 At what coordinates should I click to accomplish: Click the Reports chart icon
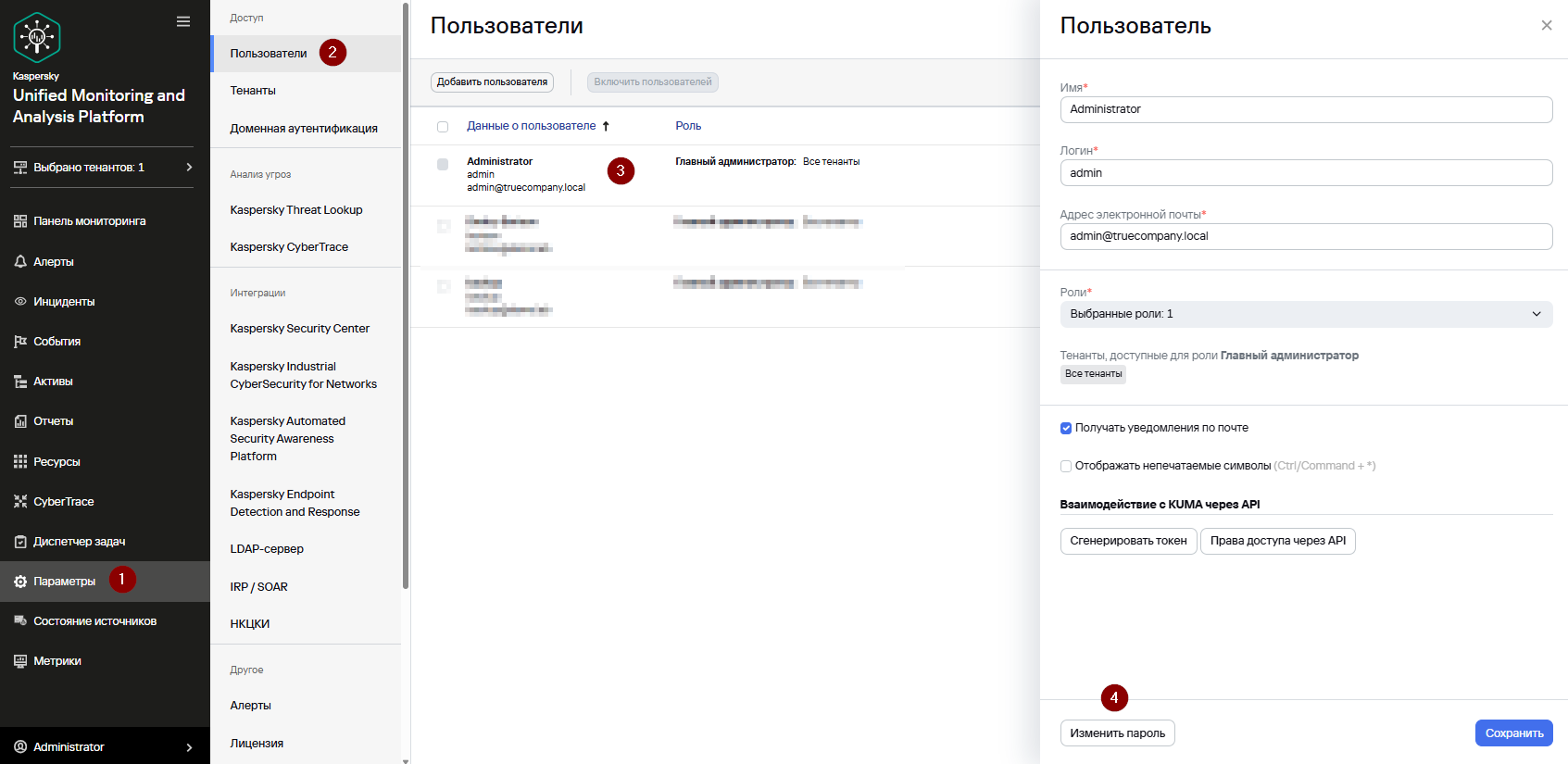click(x=20, y=421)
